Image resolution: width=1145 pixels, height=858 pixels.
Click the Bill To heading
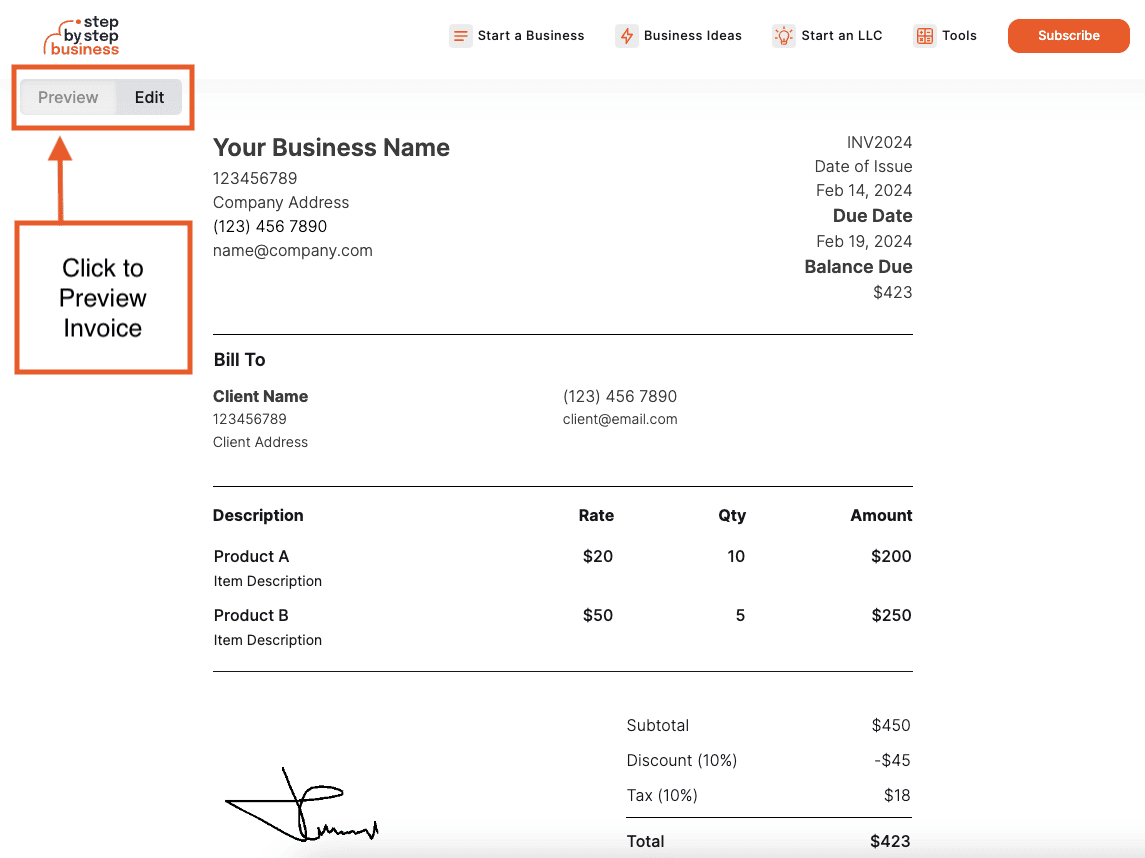(240, 360)
